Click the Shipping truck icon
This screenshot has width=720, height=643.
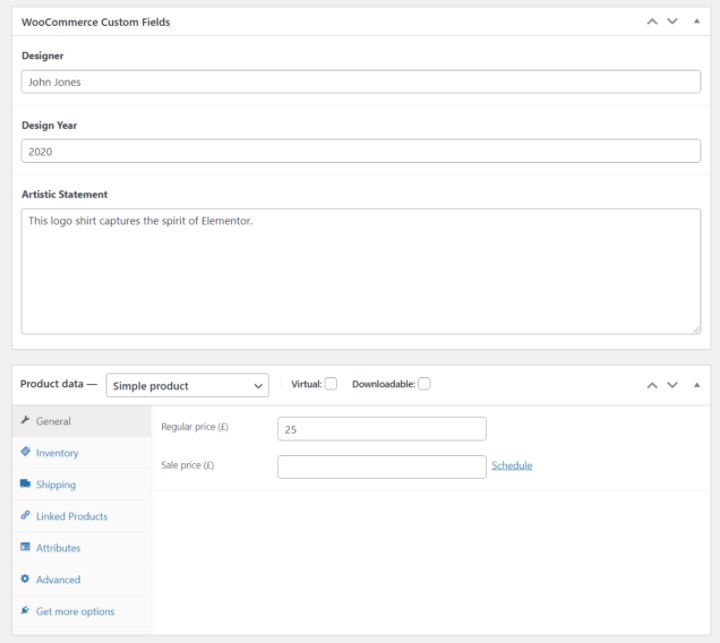coord(25,484)
